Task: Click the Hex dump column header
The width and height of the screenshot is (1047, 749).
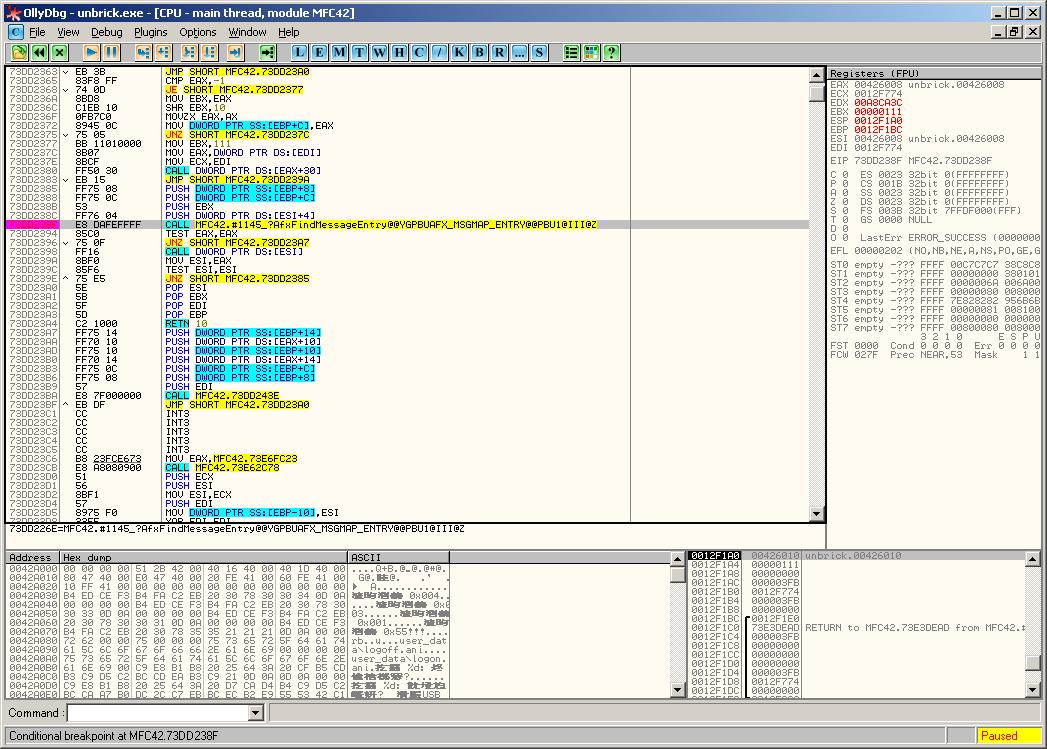Action: click(x=204, y=557)
